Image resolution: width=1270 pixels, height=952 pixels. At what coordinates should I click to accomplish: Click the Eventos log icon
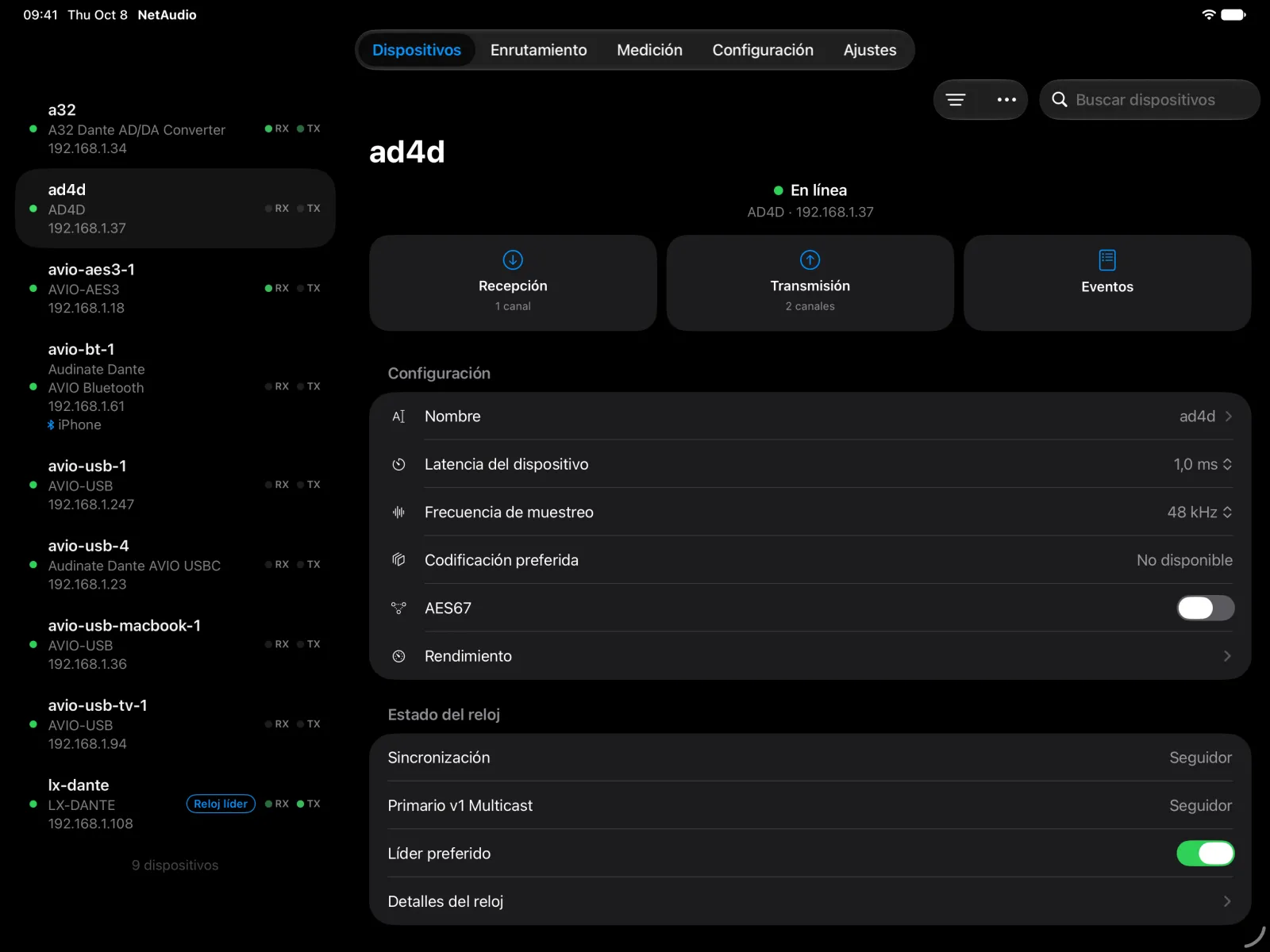1107,259
